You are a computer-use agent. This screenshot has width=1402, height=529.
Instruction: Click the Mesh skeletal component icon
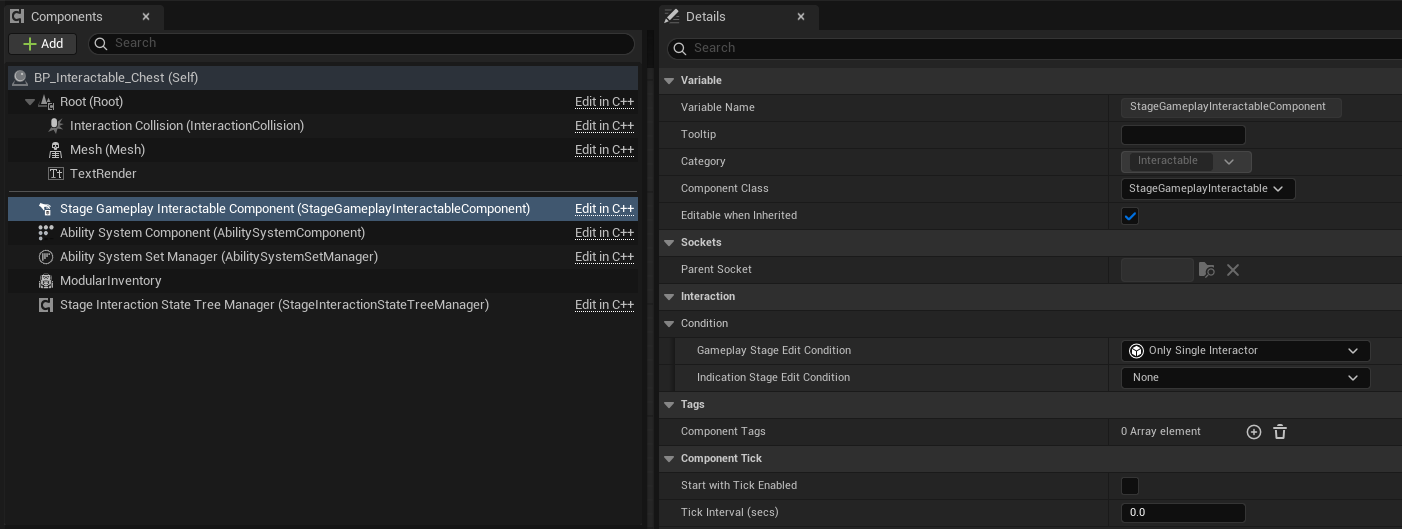(55, 150)
